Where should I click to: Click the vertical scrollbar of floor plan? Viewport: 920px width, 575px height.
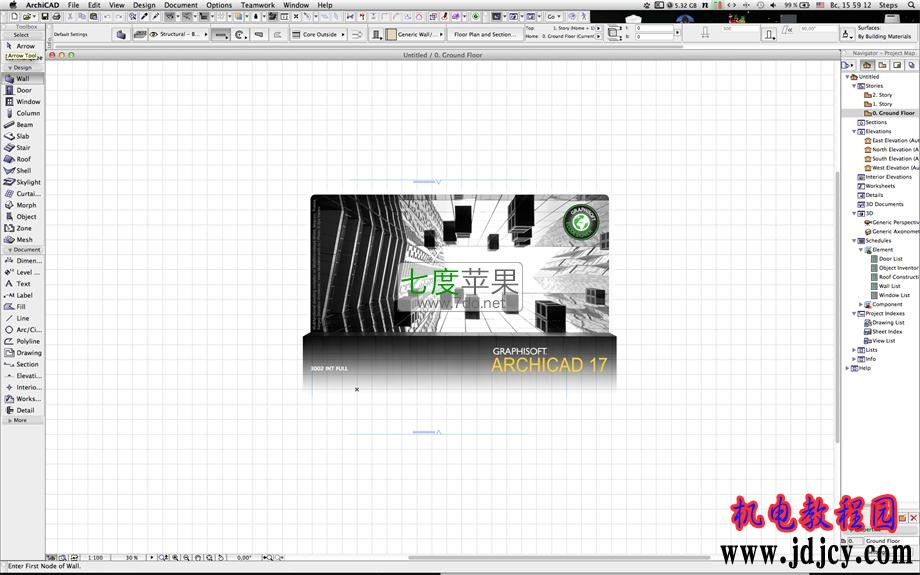pyautogui.click(x=837, y=307)
